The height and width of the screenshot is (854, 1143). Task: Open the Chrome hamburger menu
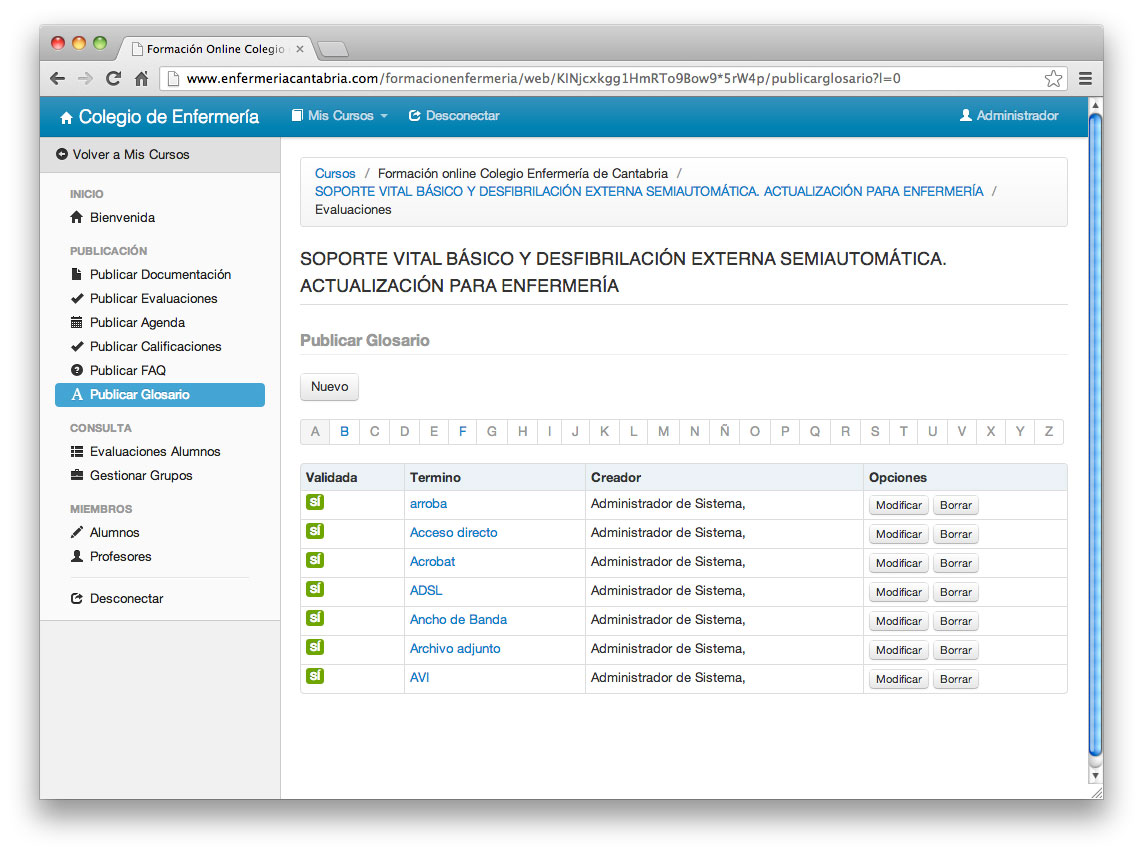point(1085,79)
